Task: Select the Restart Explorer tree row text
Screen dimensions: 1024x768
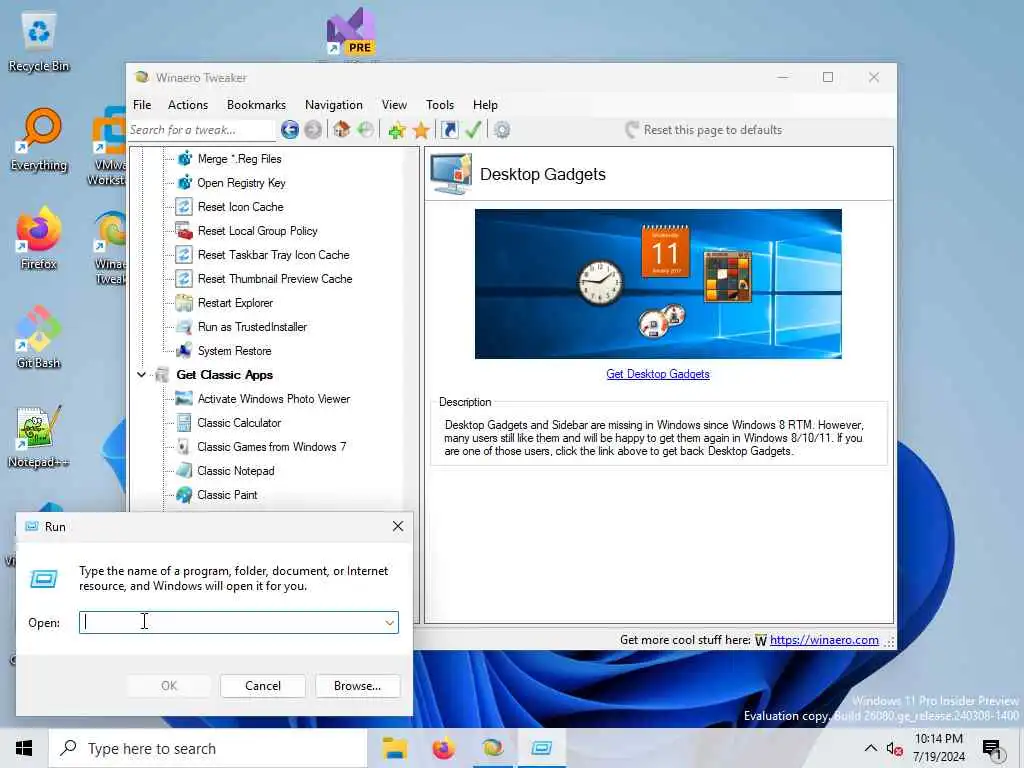Action: [x=235, y=303]
